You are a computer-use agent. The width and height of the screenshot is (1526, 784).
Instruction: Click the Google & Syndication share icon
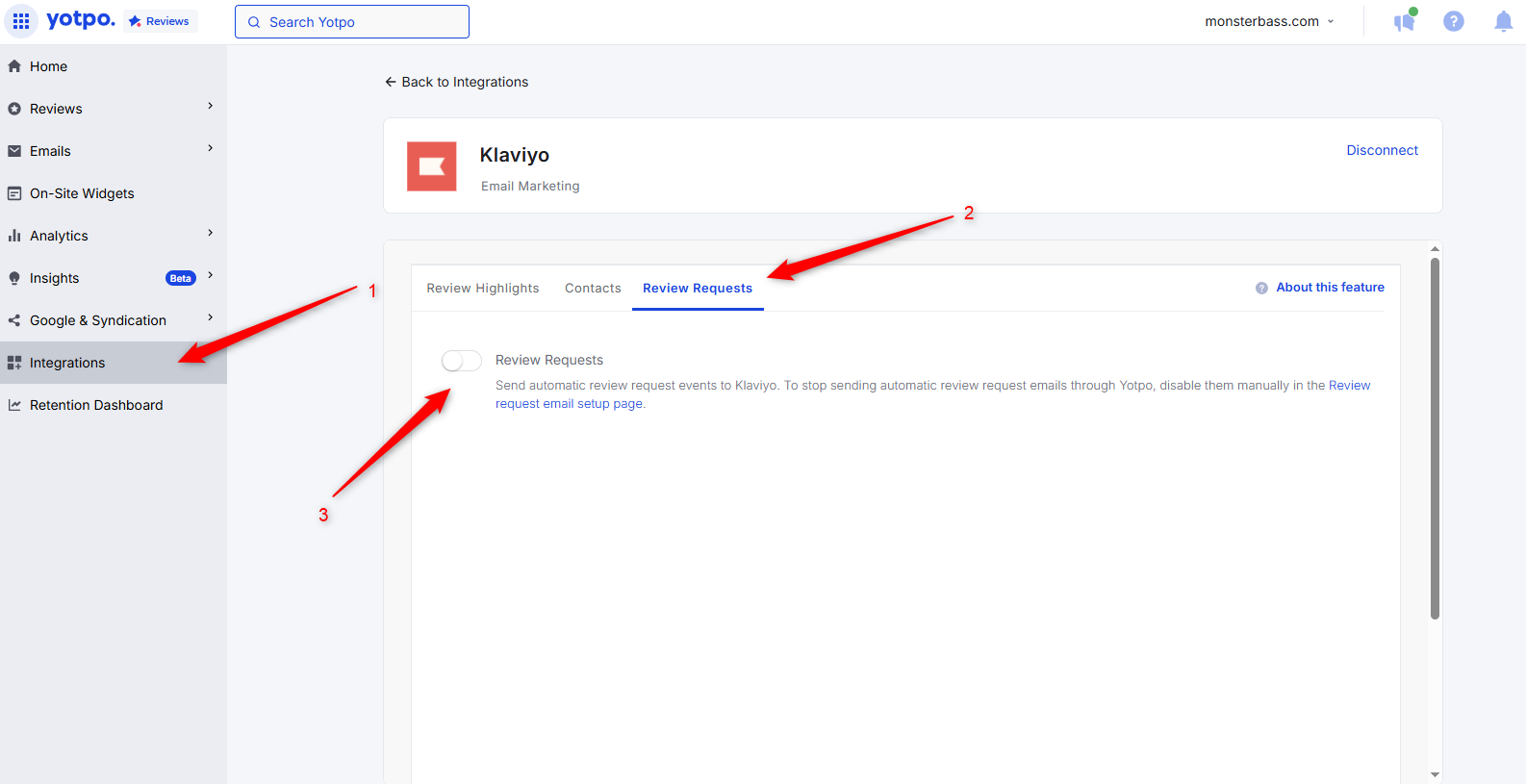click(x=14, y=320)
